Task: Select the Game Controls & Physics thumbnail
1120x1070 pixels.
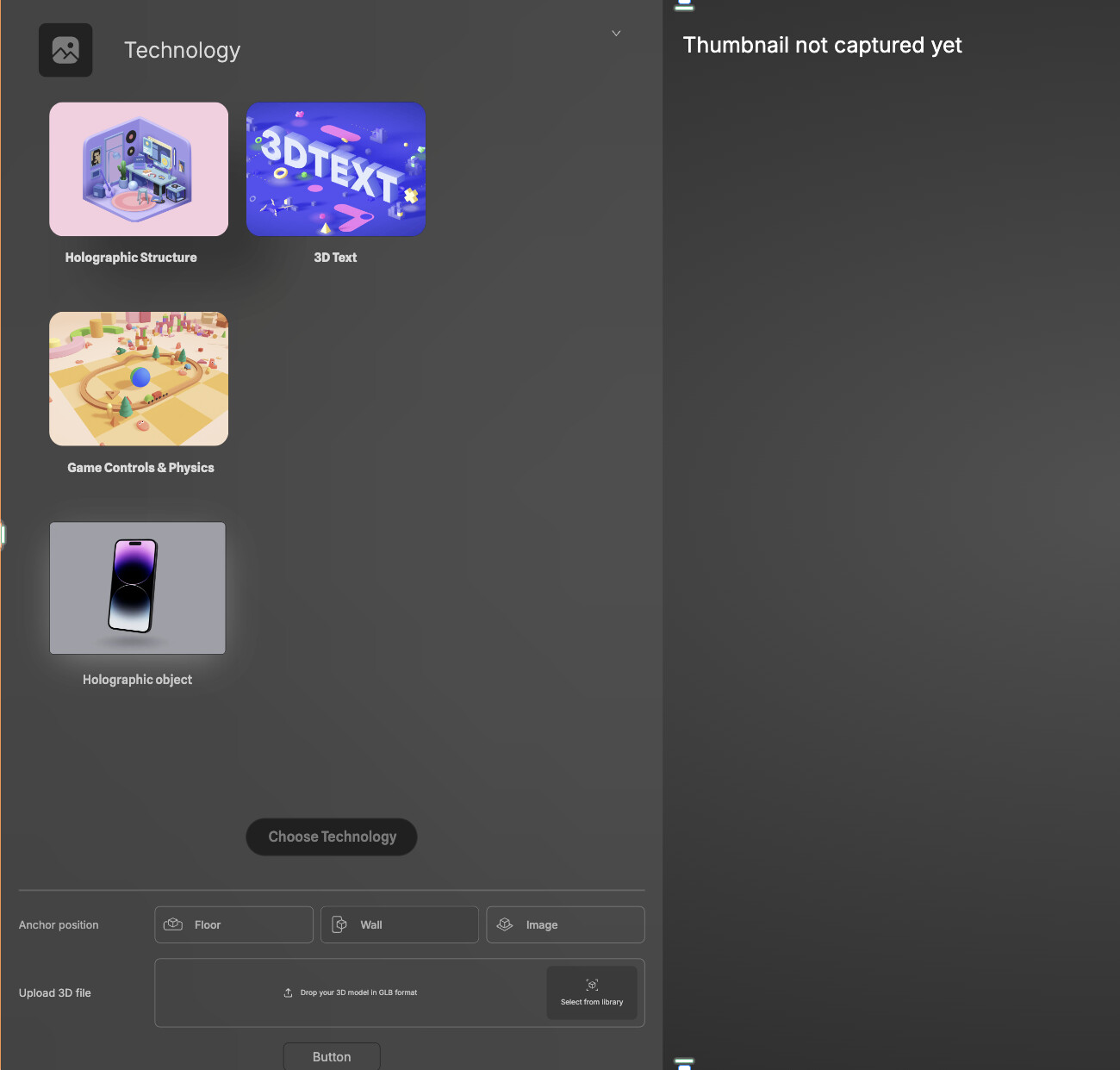Action: point(139,378)
